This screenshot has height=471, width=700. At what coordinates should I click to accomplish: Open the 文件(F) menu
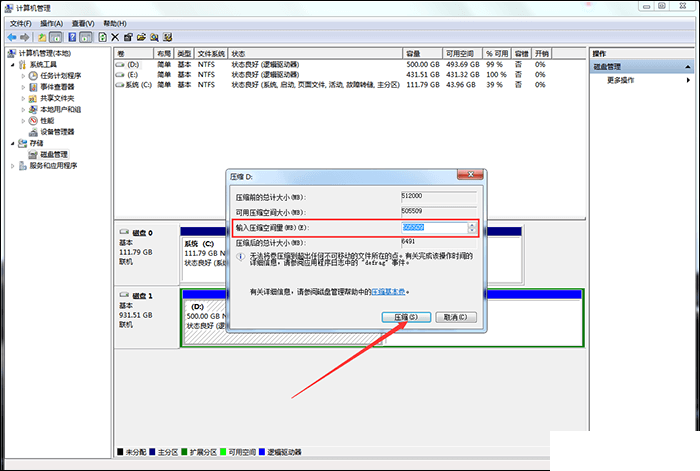point(21,24)
